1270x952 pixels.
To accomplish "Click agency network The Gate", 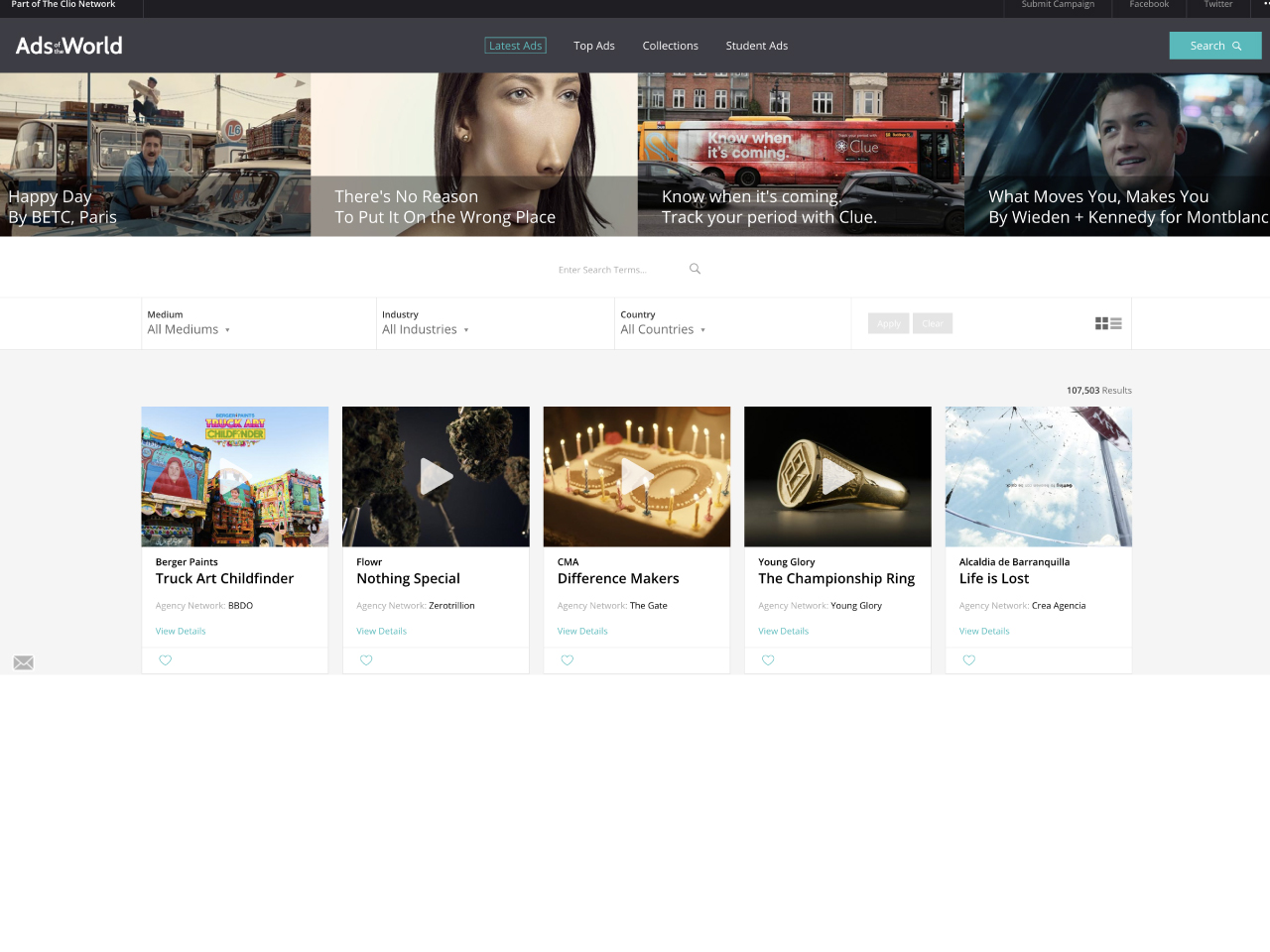I will [x=649, y=606].
